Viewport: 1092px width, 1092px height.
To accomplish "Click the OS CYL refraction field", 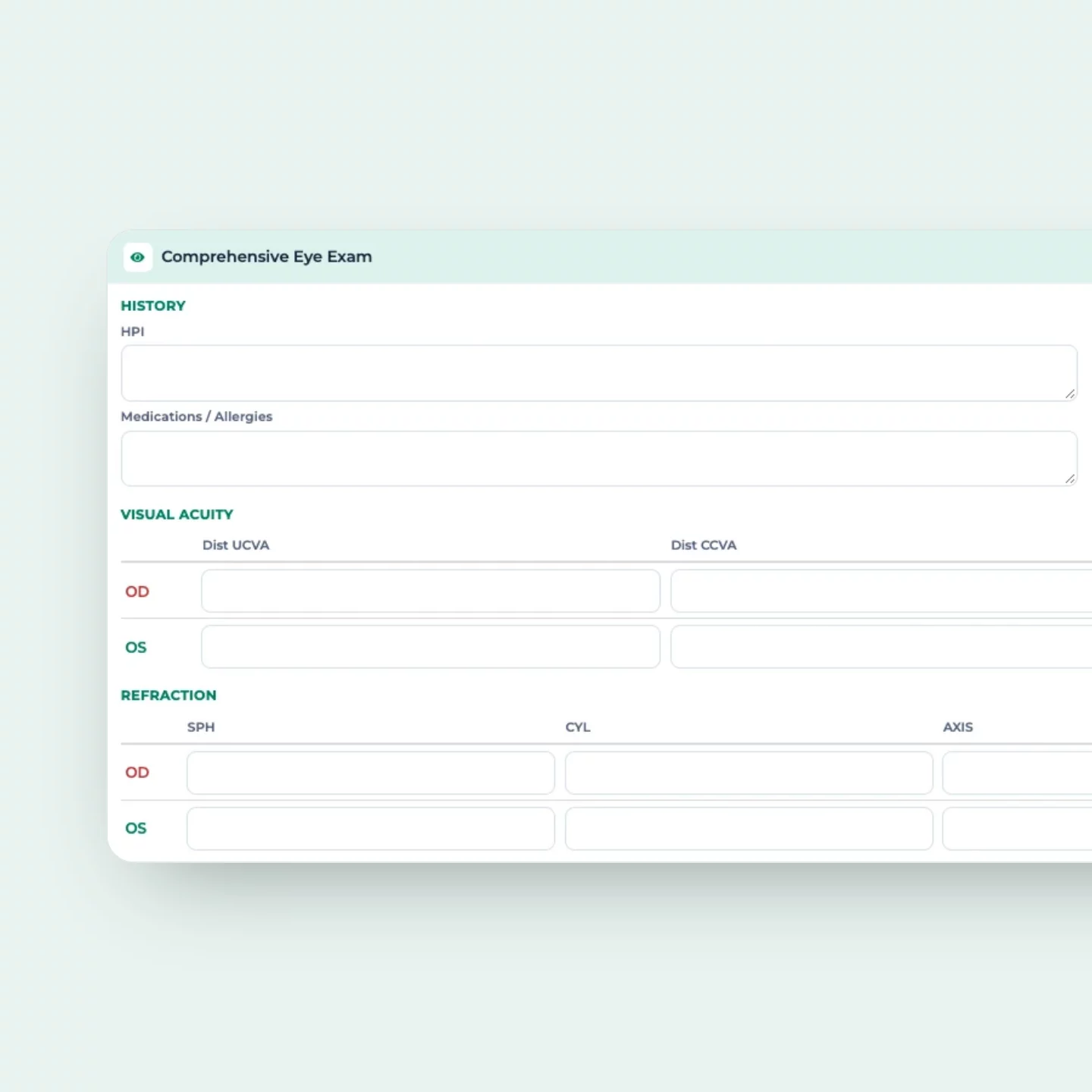I will pos(748,828).
